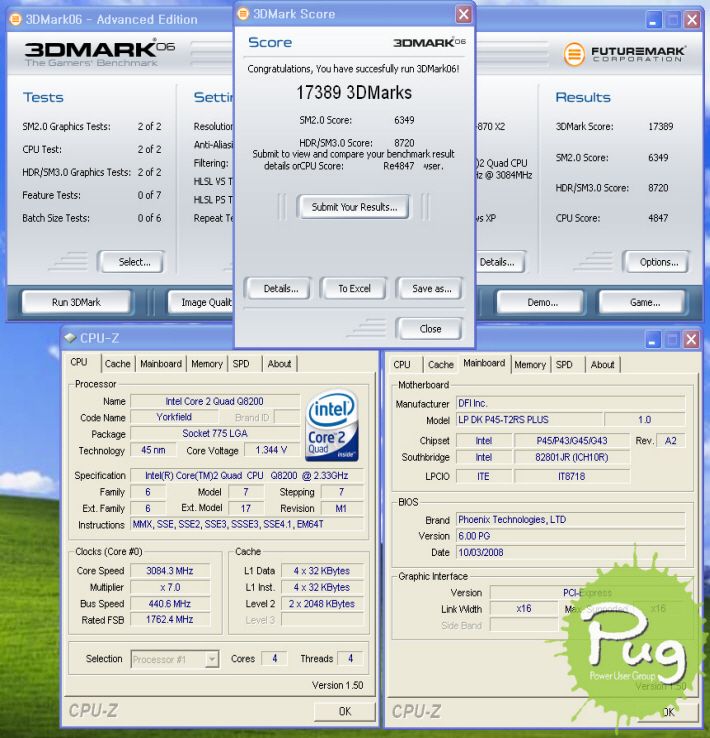Click Manufacturer field DFI Inc.
The image size is (710, 738).
point(570,403)
